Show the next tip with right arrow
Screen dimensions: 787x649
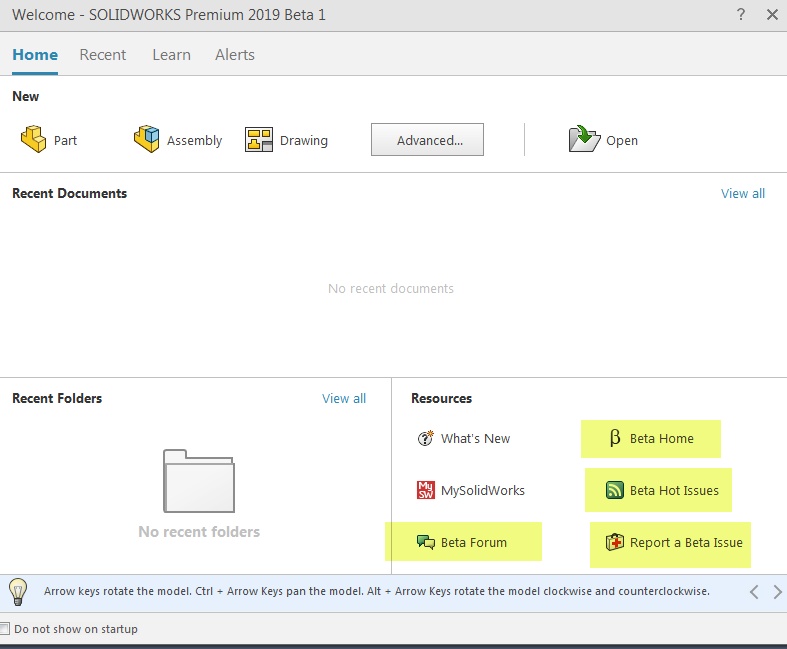[x=777, y=592]
